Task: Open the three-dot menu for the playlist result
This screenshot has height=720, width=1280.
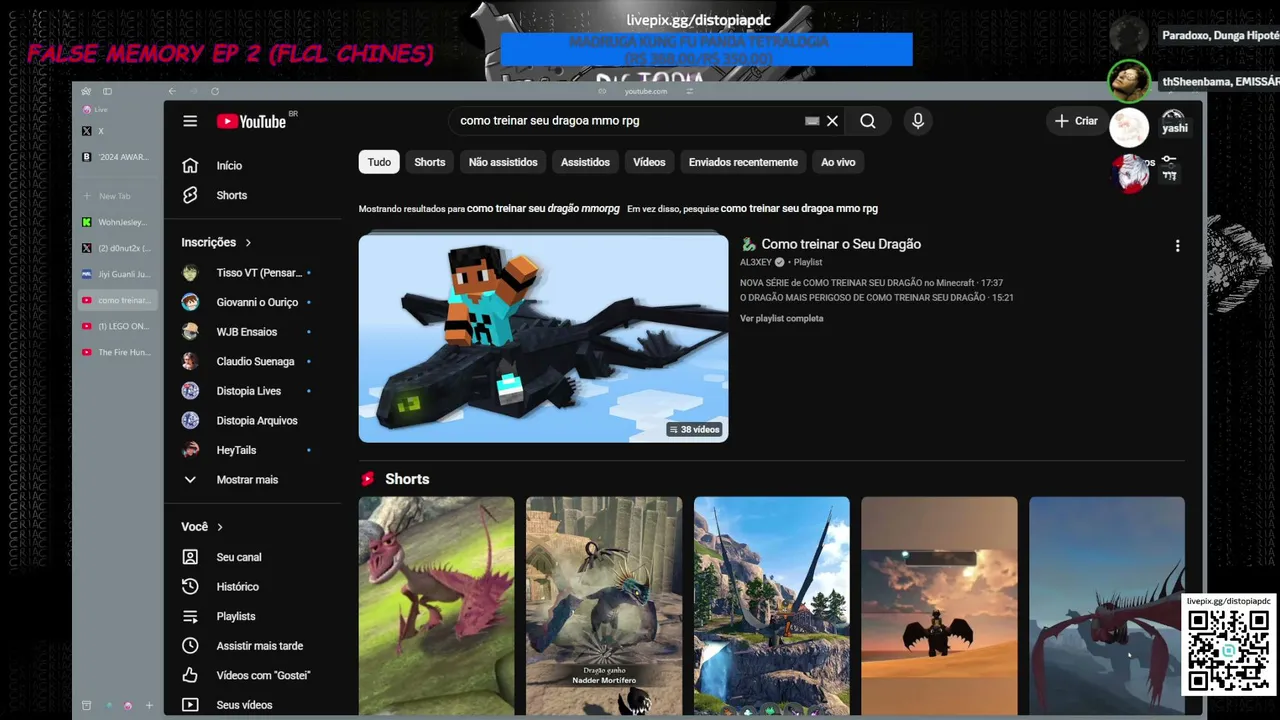Action: (x=1177, y=246)
